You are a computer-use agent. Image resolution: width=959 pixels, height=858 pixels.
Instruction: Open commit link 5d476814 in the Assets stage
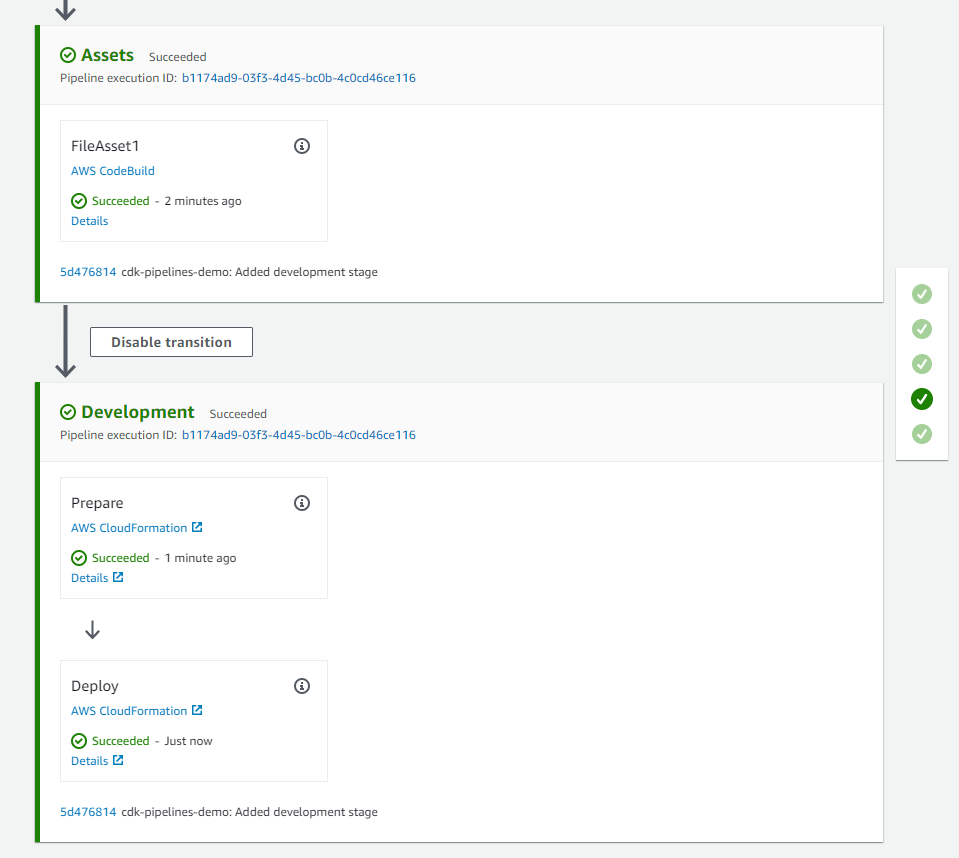[88, 271]
